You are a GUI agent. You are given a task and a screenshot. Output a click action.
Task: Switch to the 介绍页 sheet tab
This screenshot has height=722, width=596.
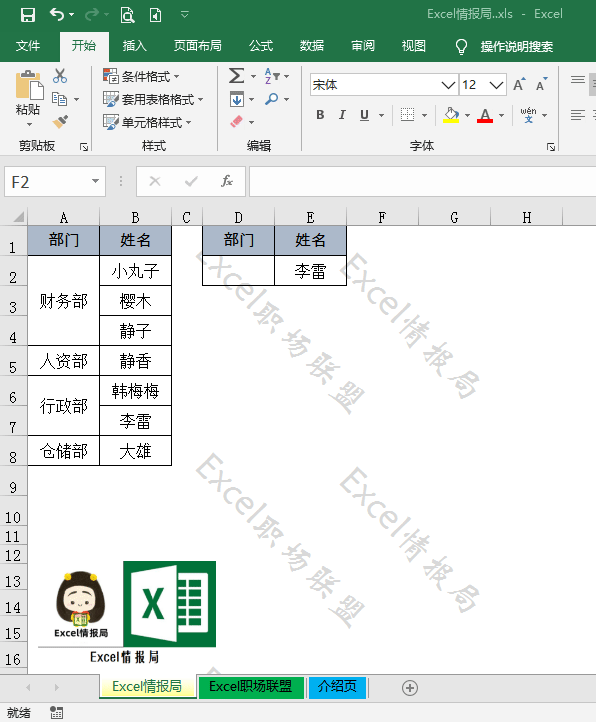coord(337,687)
